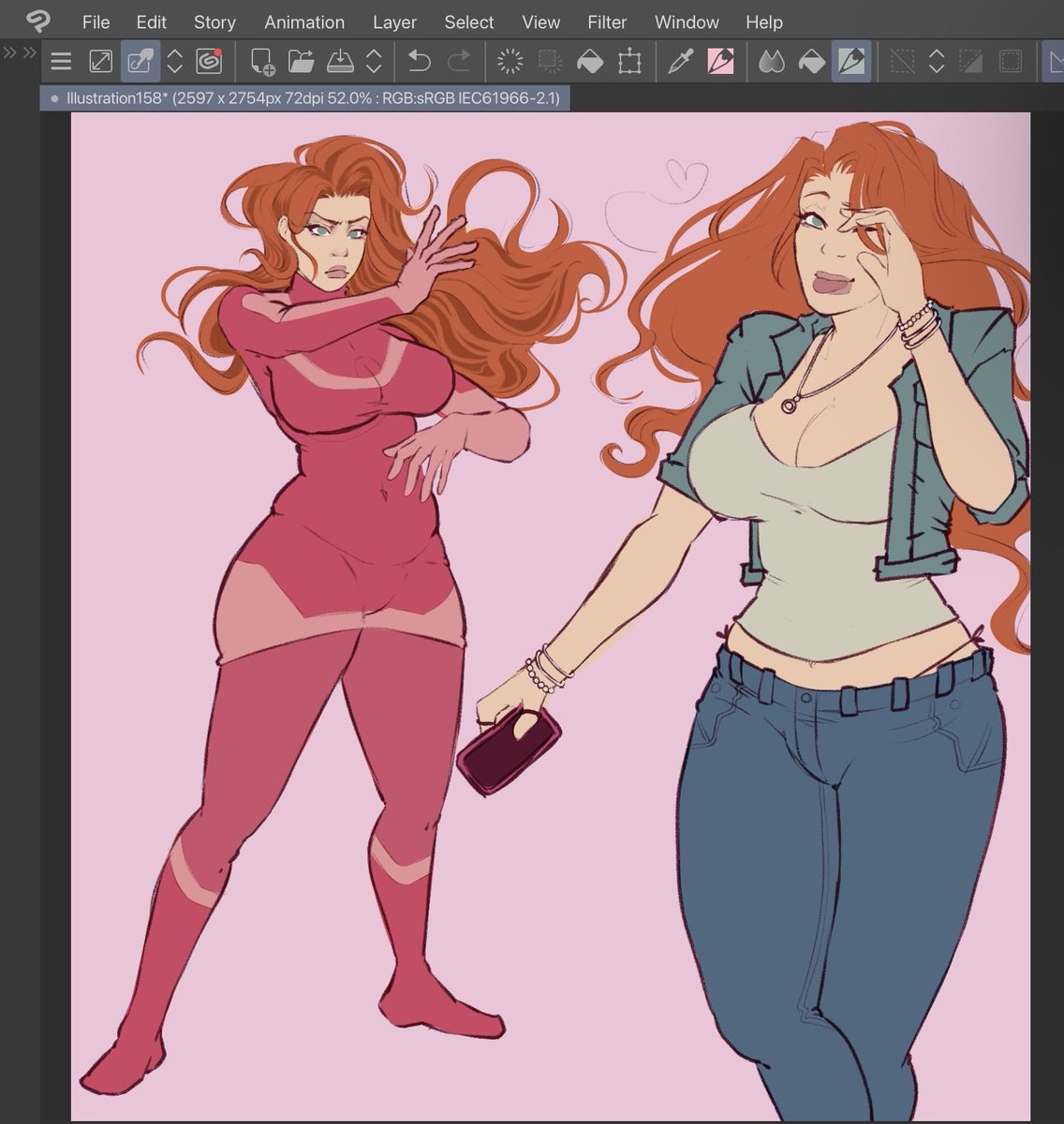The image size is (1064, 1124).
Task: Create a new canvas with the New icon
Action: [x=262, y=62]
